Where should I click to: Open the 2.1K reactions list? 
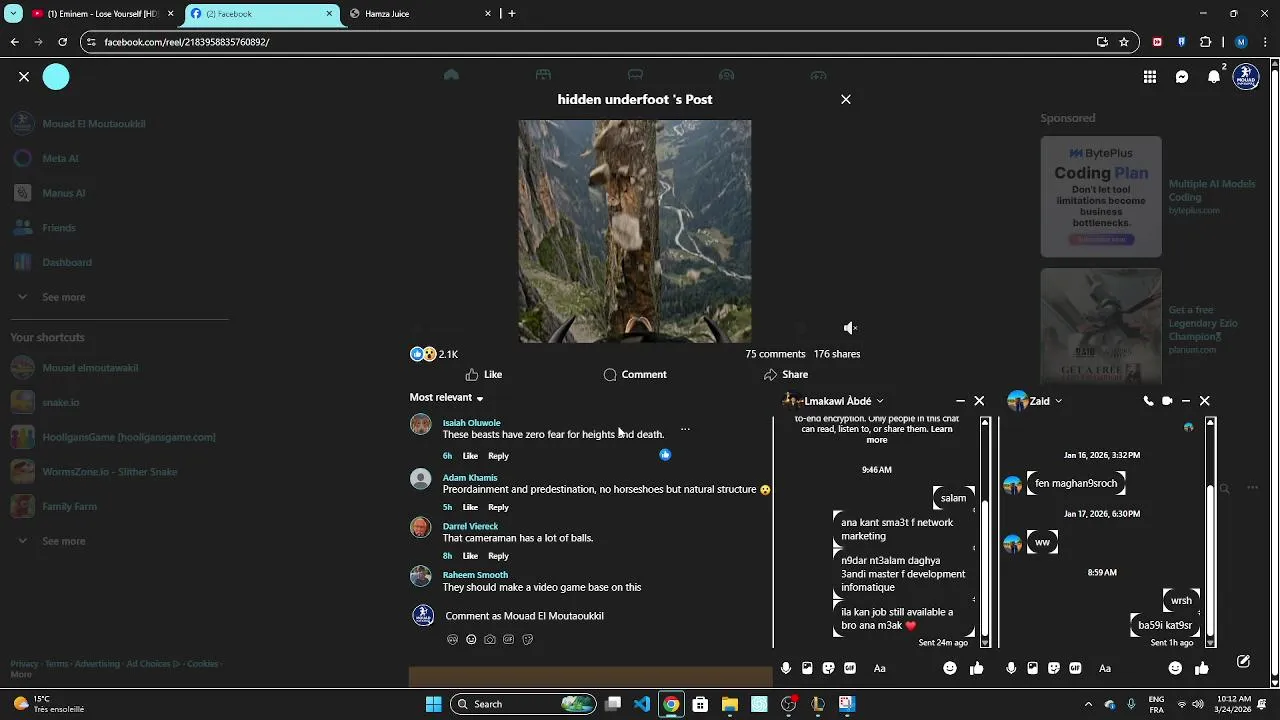click(x=434, y=354)
